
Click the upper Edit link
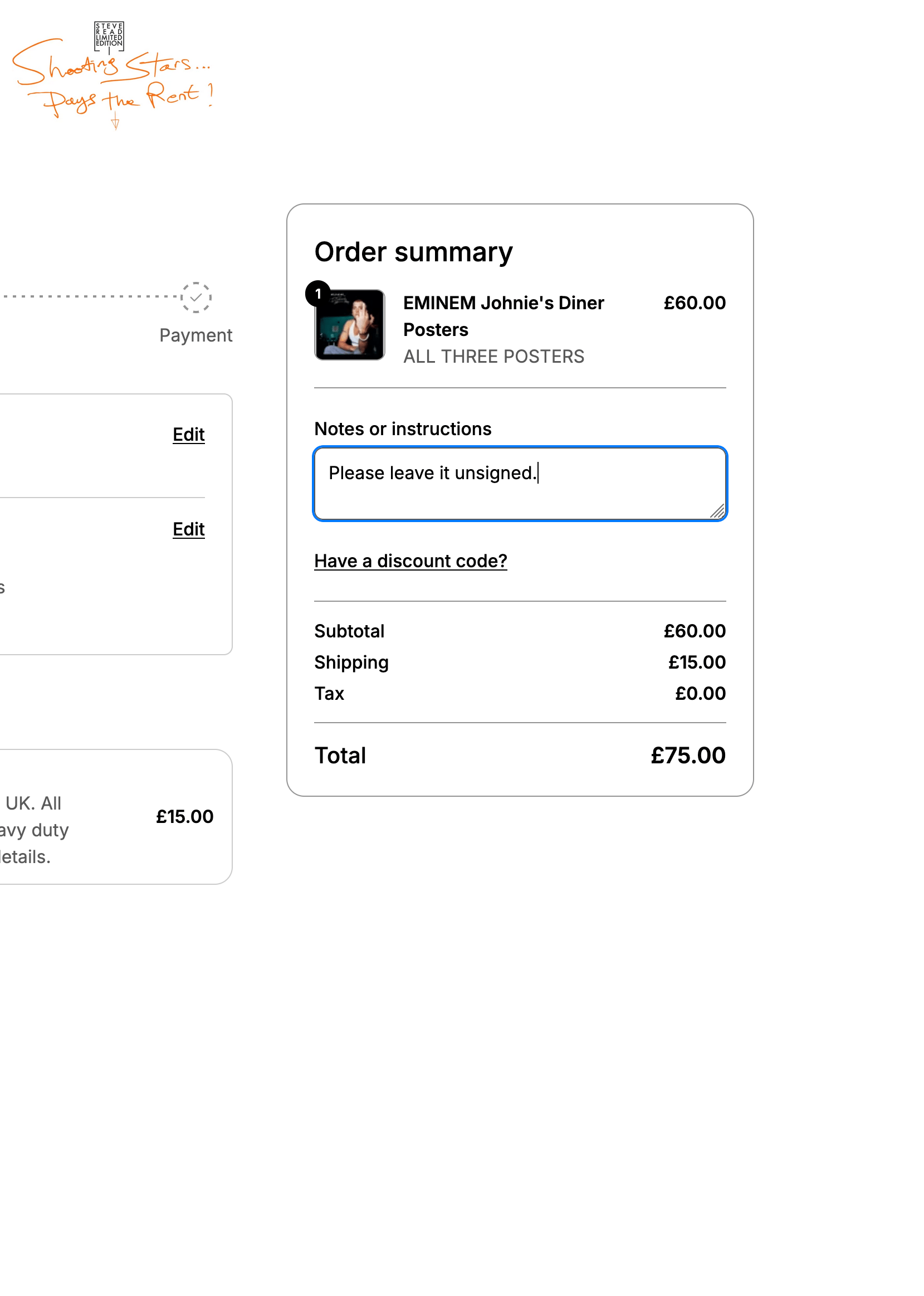(x=188, y=434)
